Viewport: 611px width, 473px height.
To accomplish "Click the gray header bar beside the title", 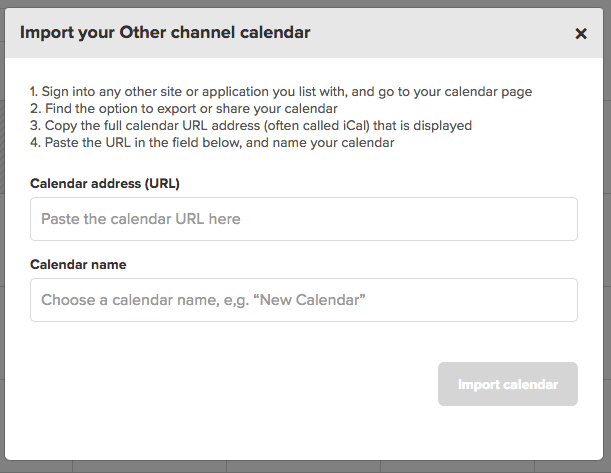I will [440, 33].
